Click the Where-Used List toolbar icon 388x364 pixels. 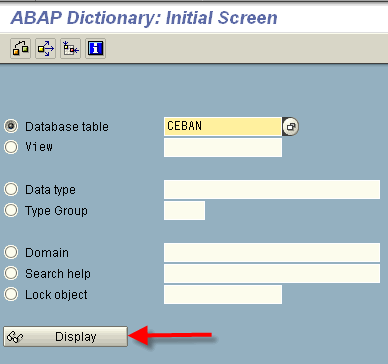tap(45, 49)
